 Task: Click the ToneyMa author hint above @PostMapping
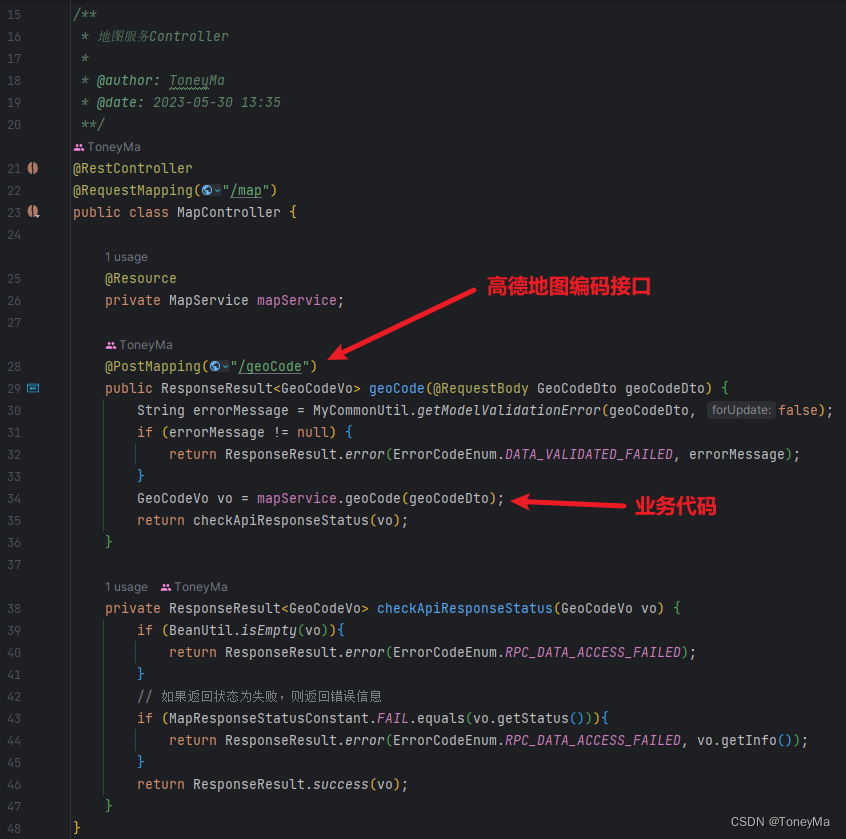pos(146,345)
